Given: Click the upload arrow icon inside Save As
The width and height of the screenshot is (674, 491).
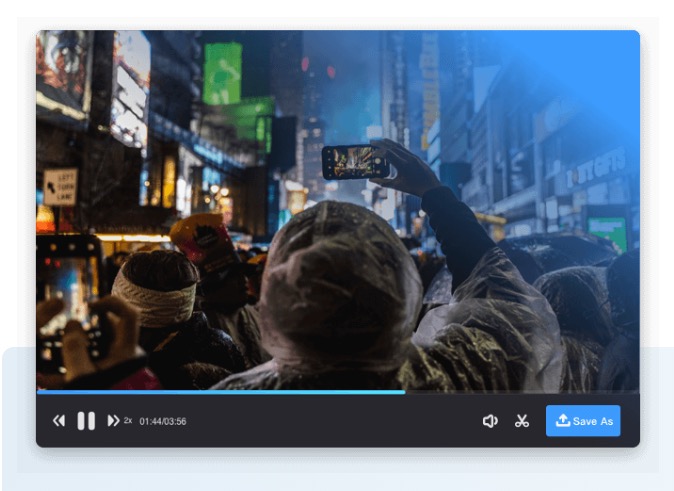Looking at the screenshot, I should tap(563, 421).
